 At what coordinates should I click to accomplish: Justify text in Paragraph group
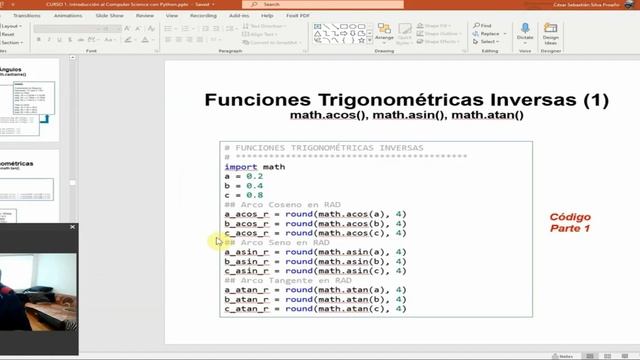pyautogui.click(x=200, y=40)
